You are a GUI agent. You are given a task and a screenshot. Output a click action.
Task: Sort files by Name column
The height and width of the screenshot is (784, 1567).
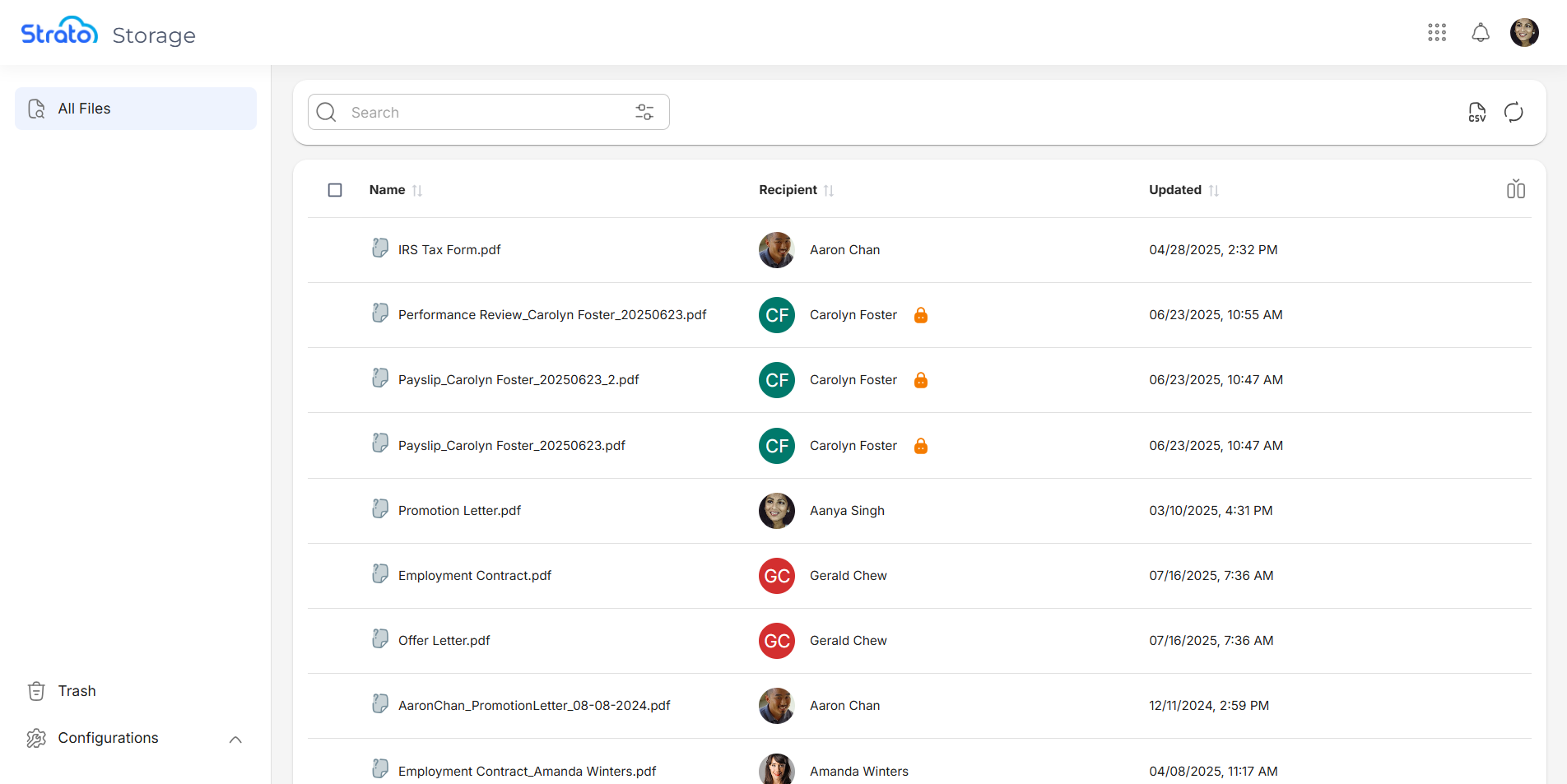tap(417, 190)
